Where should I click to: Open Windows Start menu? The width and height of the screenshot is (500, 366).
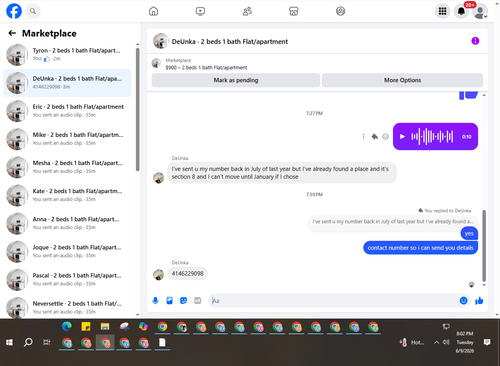[x=9, y=342]
